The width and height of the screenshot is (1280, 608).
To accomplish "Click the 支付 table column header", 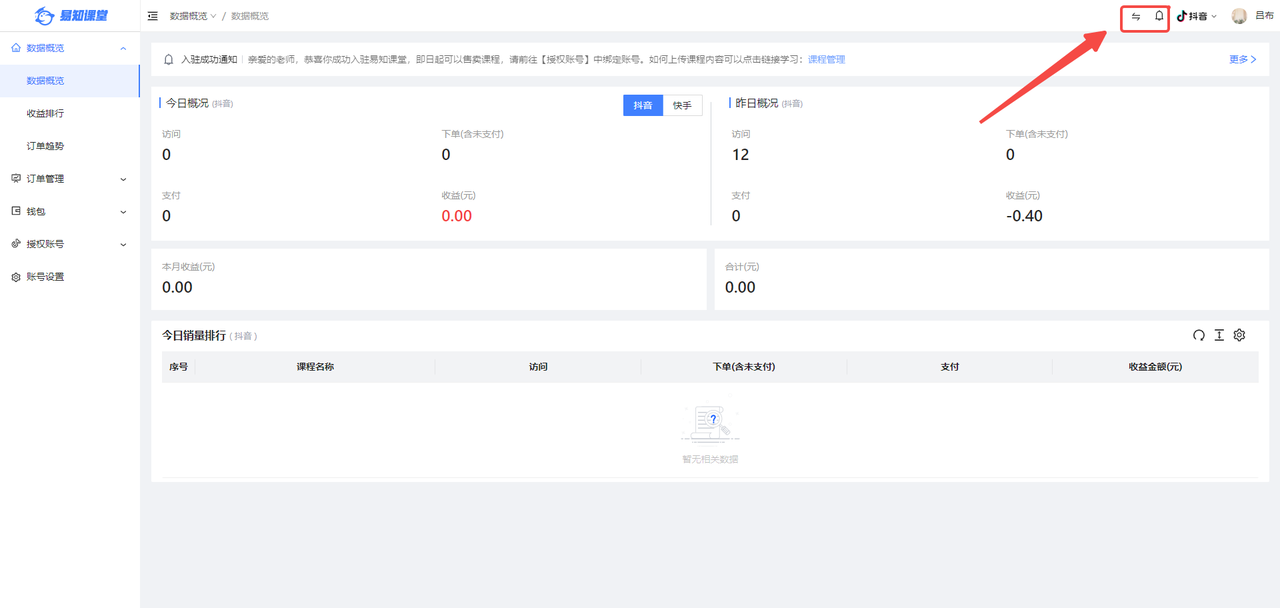I will [x=949, y=367].
